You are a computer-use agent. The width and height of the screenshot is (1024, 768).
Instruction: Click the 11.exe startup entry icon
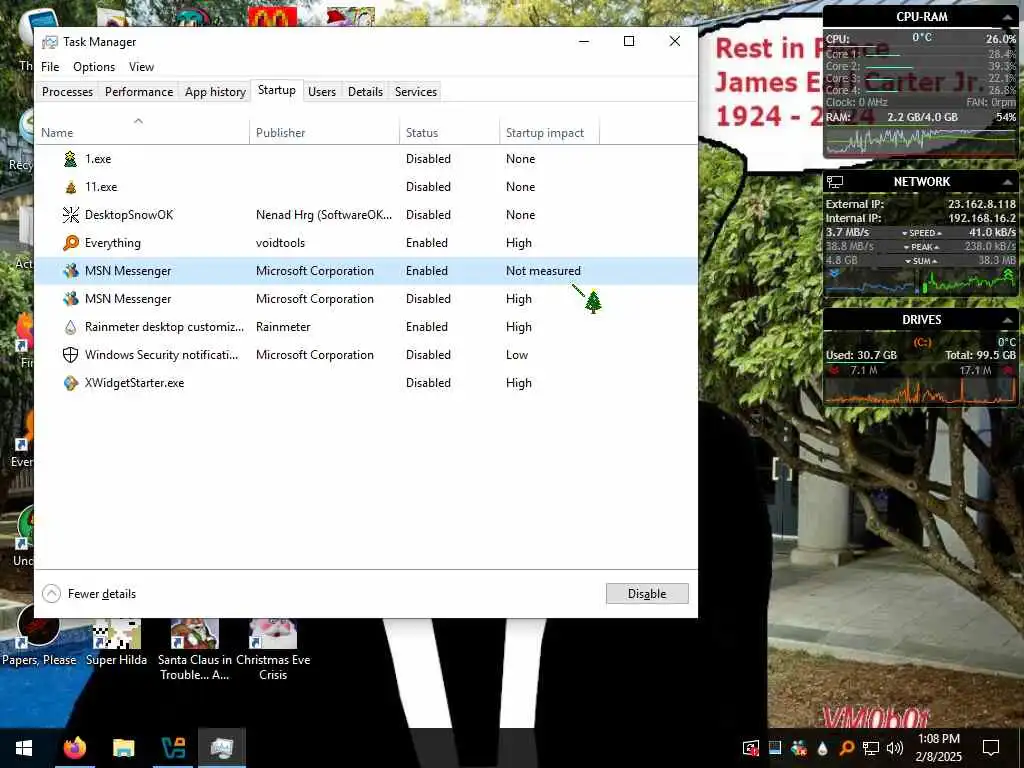[71, 187]
